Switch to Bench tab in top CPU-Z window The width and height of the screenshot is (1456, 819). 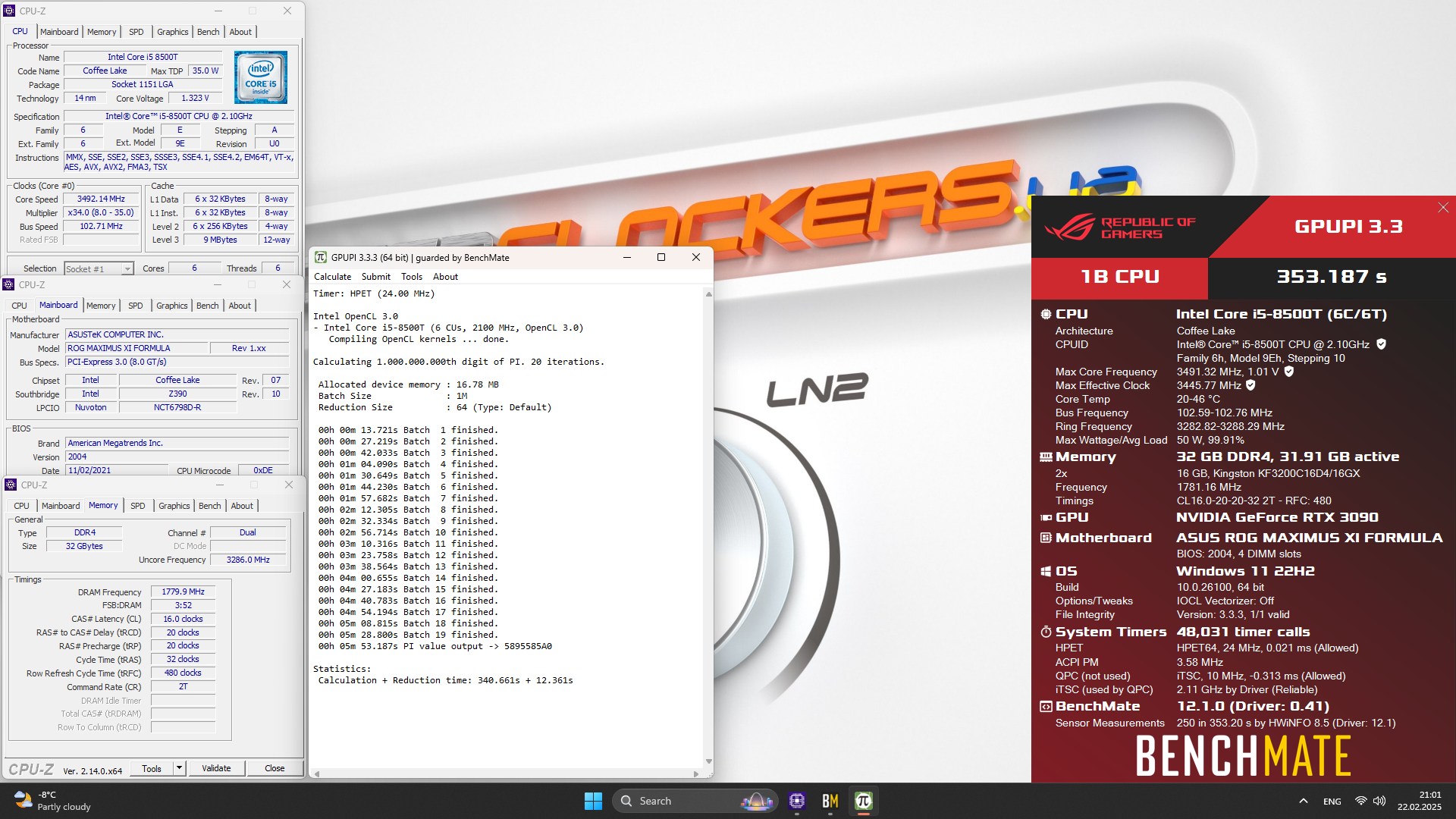209,32
